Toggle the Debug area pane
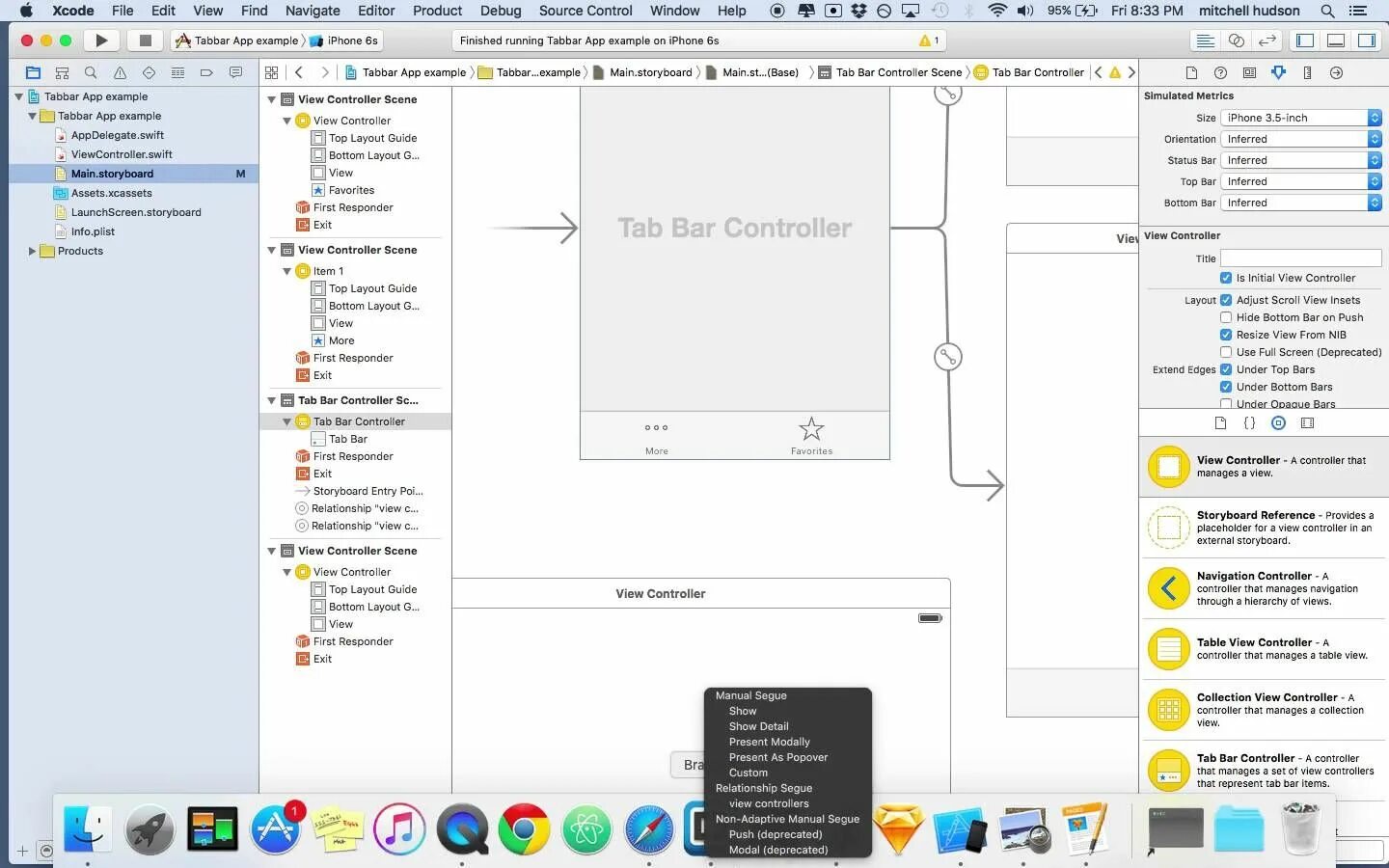This screenshot has width=1389, height=868. click(1336, 41)
